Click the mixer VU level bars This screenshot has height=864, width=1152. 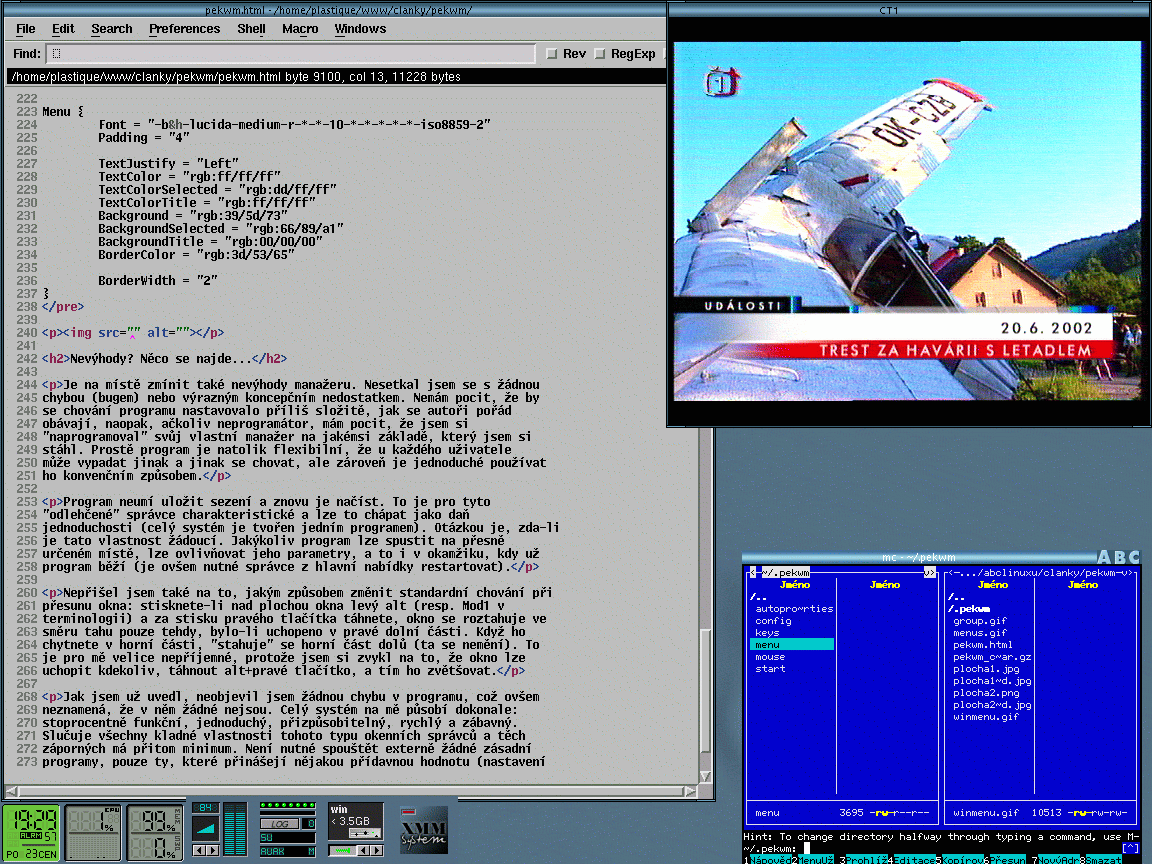[235, 829]
